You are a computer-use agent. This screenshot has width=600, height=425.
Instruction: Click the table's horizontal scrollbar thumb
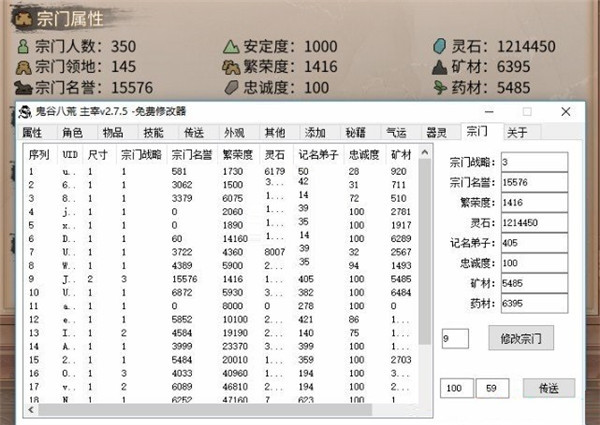click(x=205, y=410)
